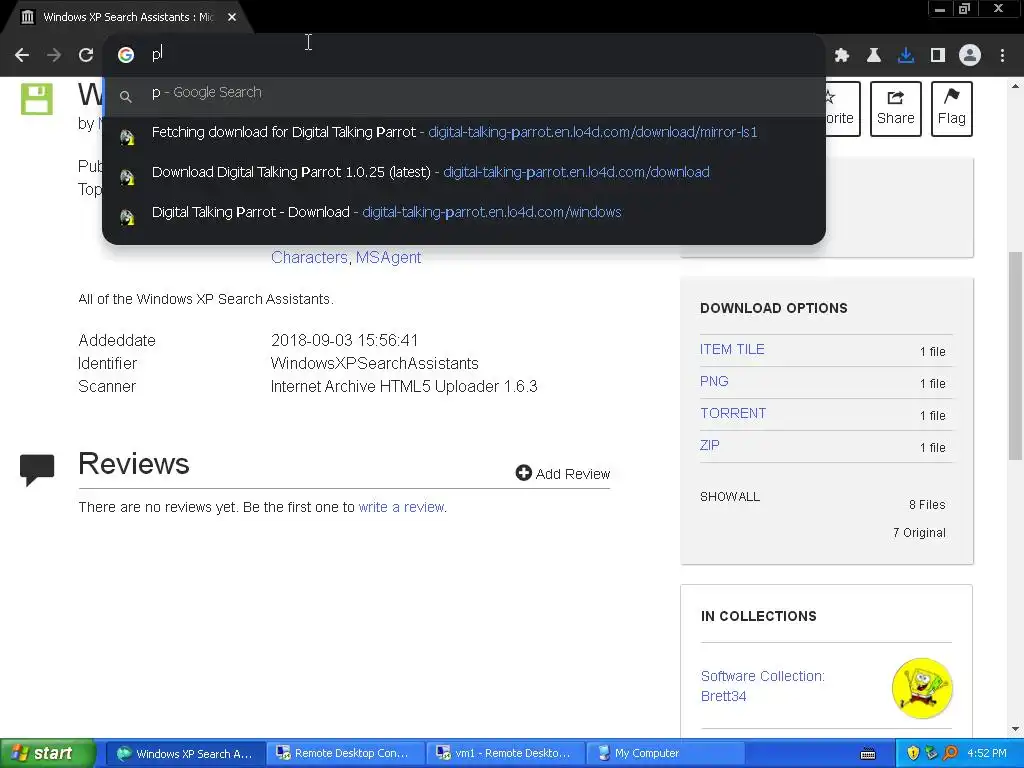Click the '7 Original' count text

(919, 533)
